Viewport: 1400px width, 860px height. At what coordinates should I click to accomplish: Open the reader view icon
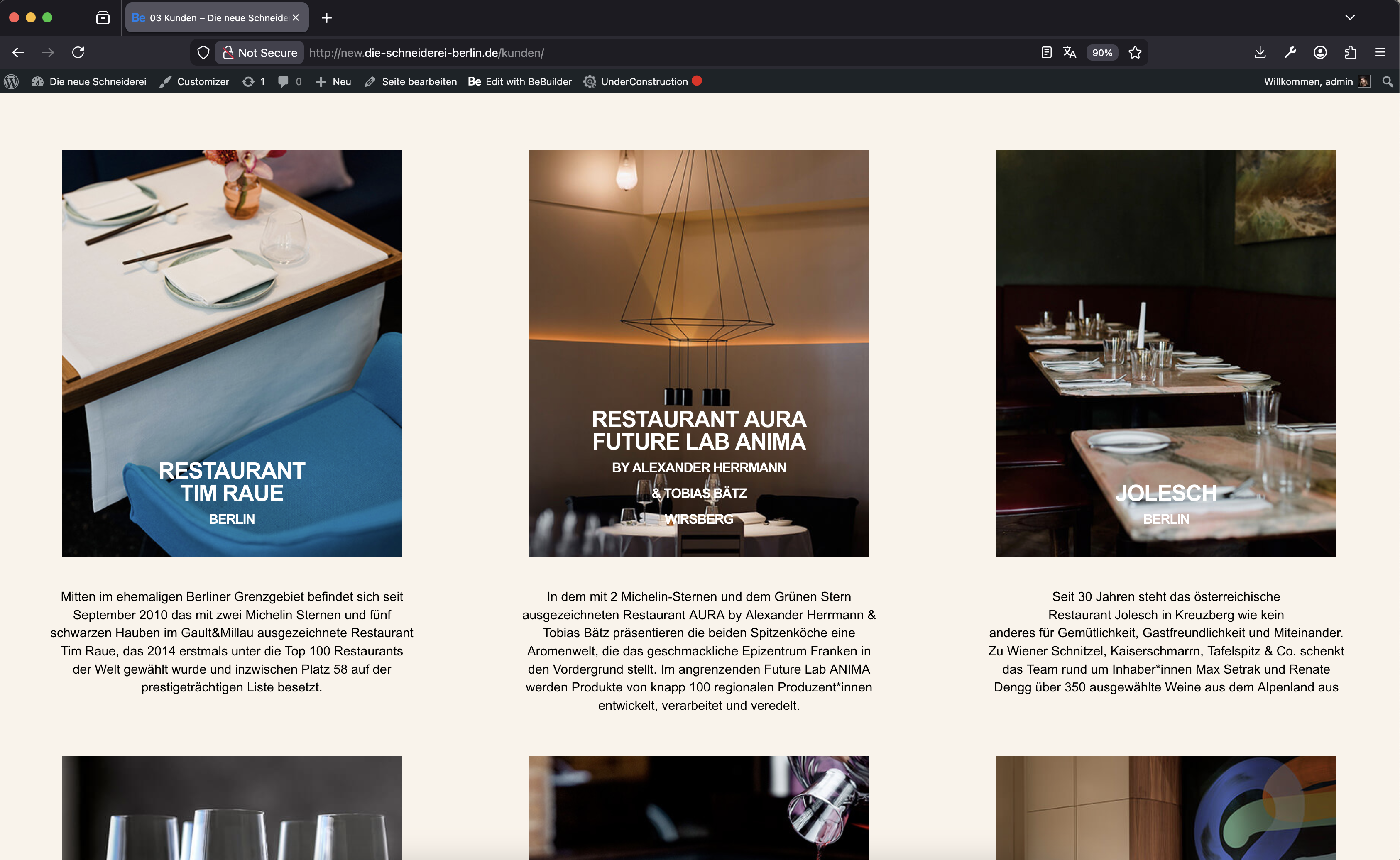coord(1045,52)
